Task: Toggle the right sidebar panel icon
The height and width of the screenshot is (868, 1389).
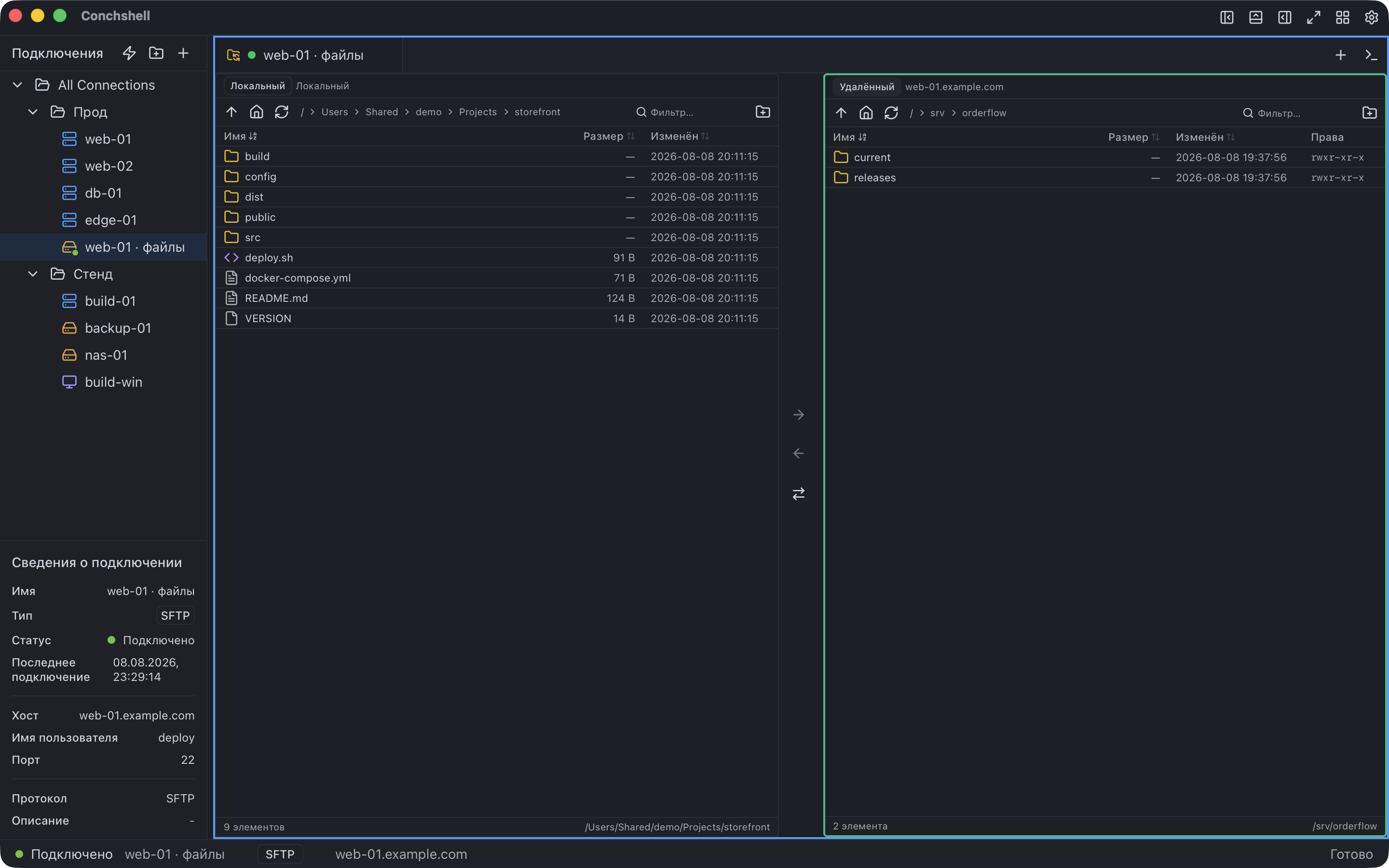Action: 1284,17
